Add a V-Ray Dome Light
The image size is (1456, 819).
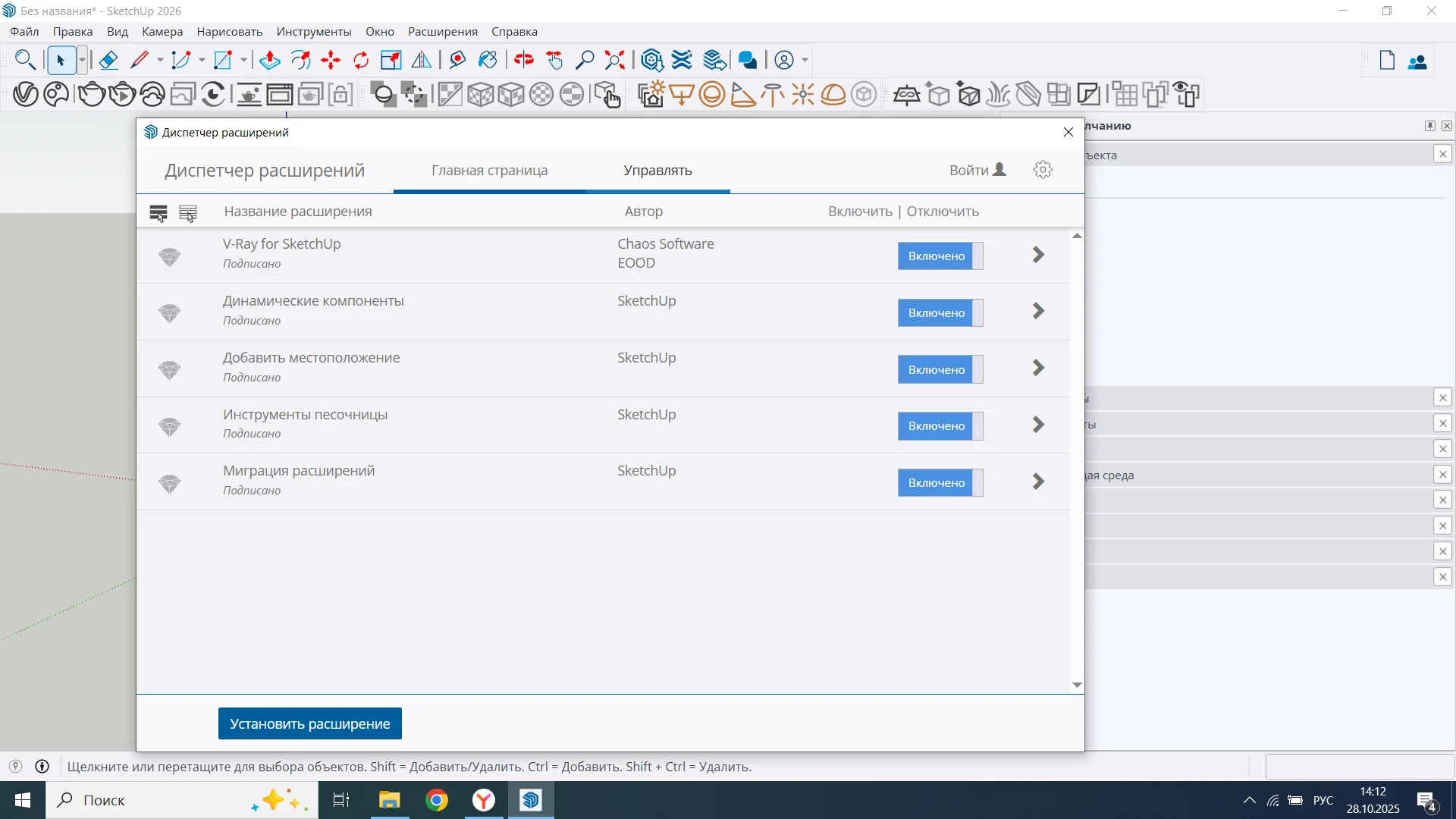pyautogui.click(x=833, y=95)
